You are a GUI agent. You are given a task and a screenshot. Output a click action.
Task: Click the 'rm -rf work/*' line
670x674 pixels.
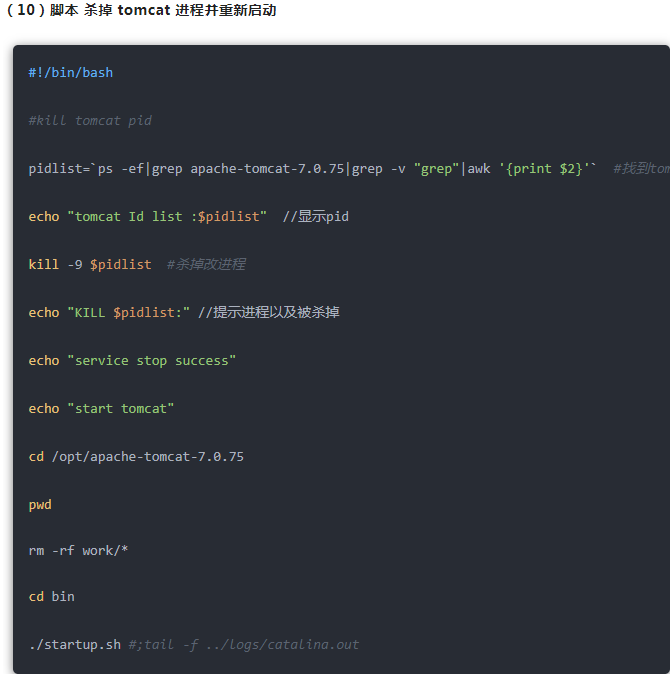click(x=78, y=551)
